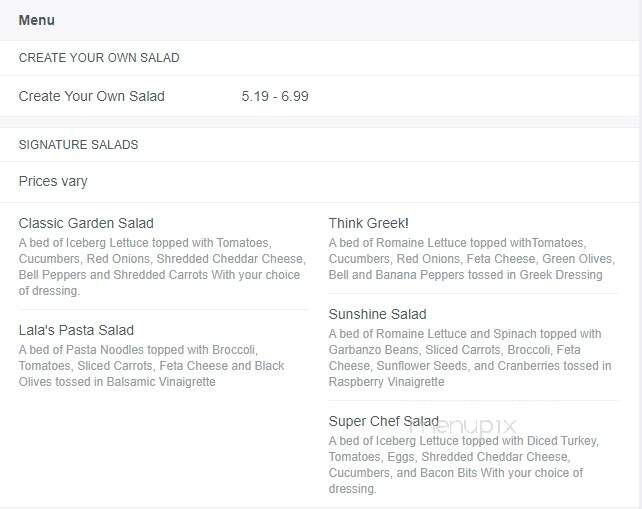Select the SIGNATURE SALADS section header
Image resolution: width=642 pixels, height=509 pixels.
click(78, 145)
